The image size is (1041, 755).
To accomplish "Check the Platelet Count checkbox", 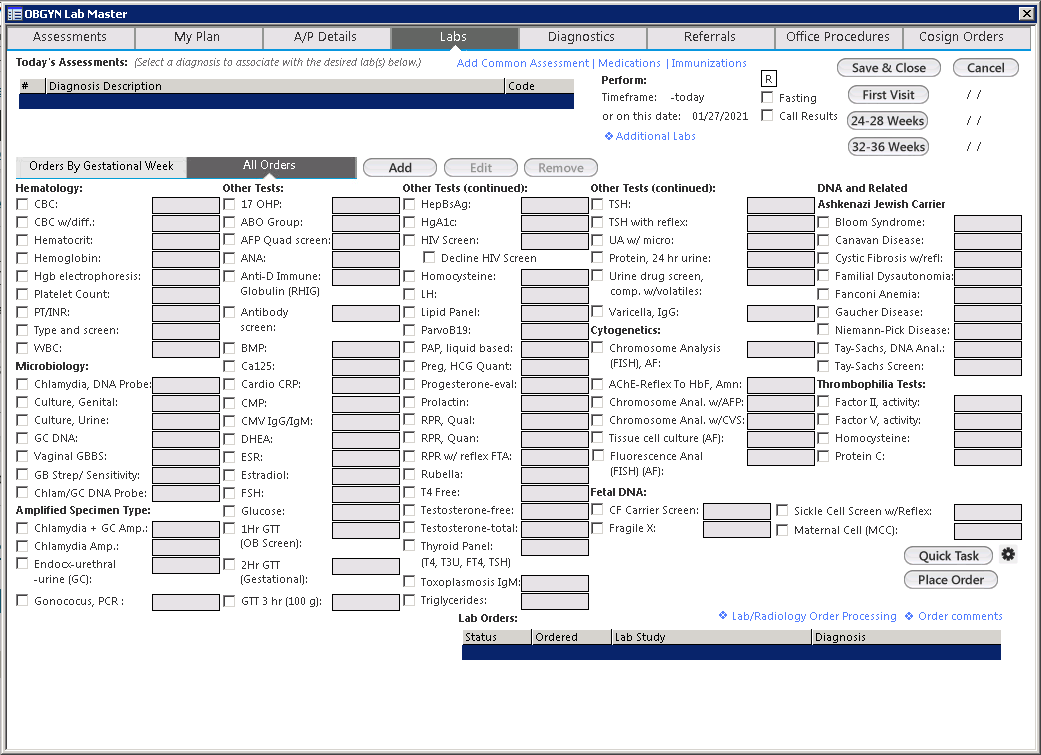I will click(x=23, y=294).
